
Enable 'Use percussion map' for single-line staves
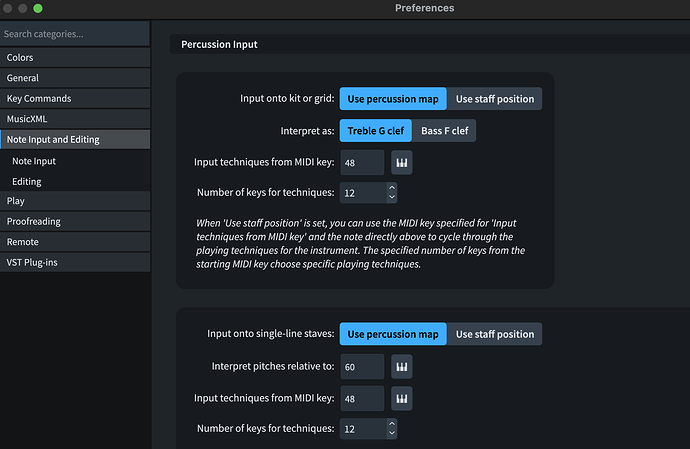[x=392, y=334]
